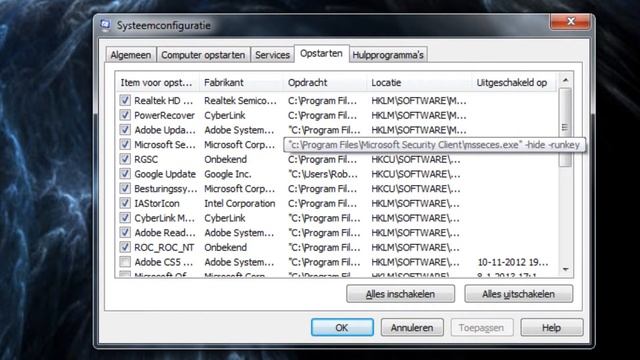Click the Alles uitschakelen button
This screenshot has width=640, height=360.
(518, 294)
